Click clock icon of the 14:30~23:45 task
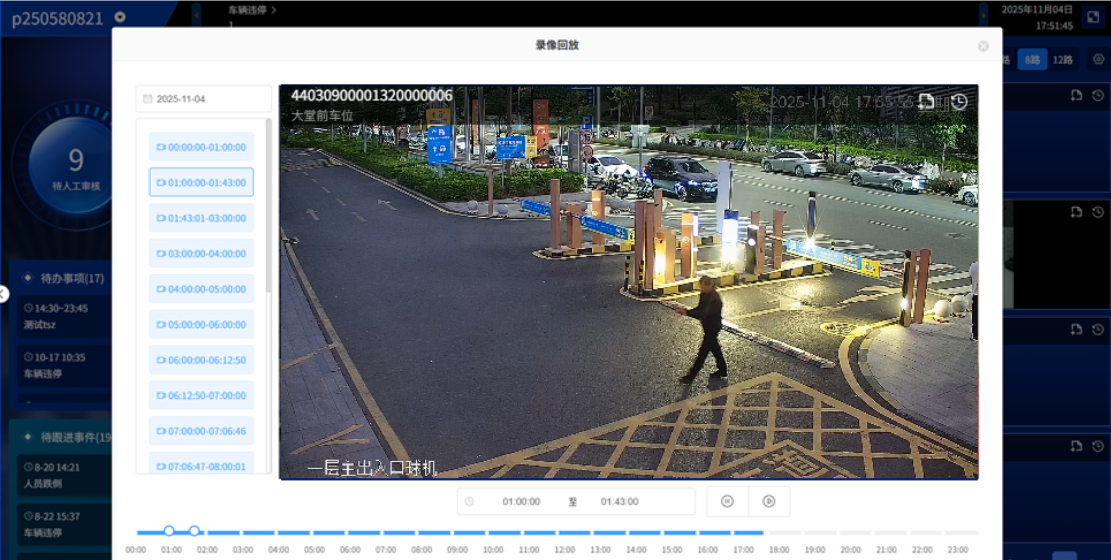1111x560 pixels. tap(28, 308)
